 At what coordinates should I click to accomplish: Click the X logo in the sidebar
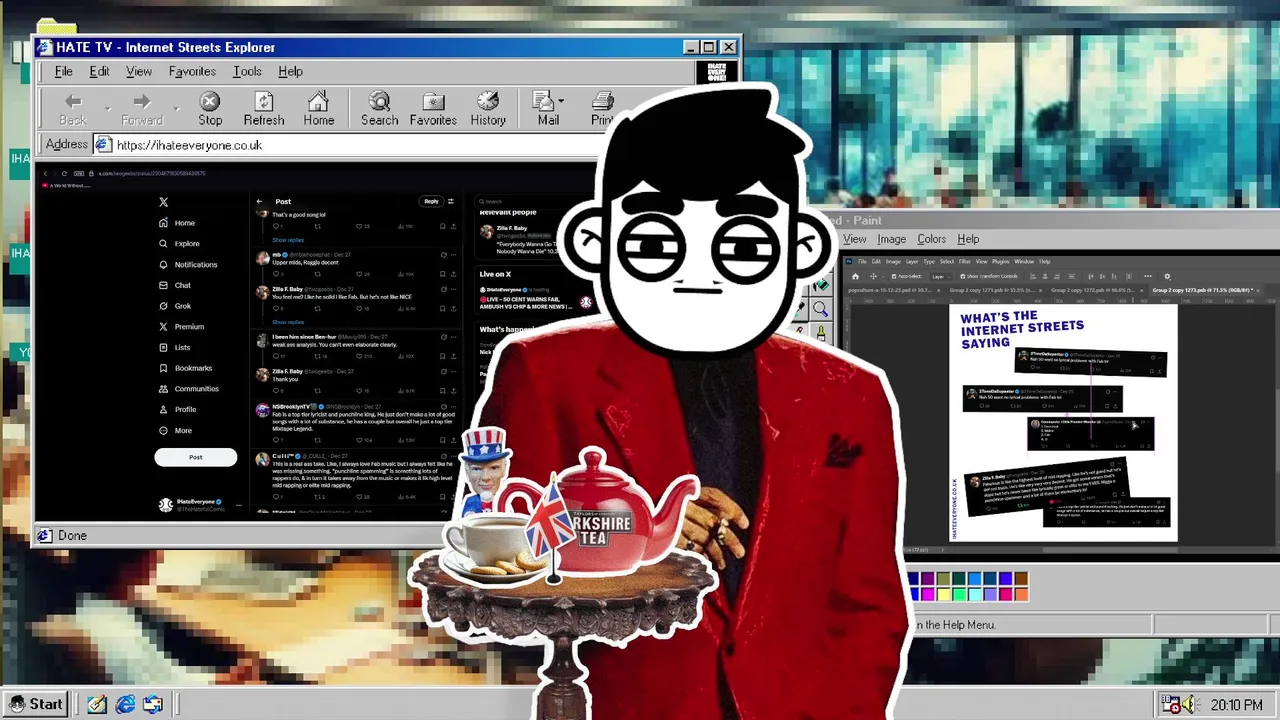(164, 202)
